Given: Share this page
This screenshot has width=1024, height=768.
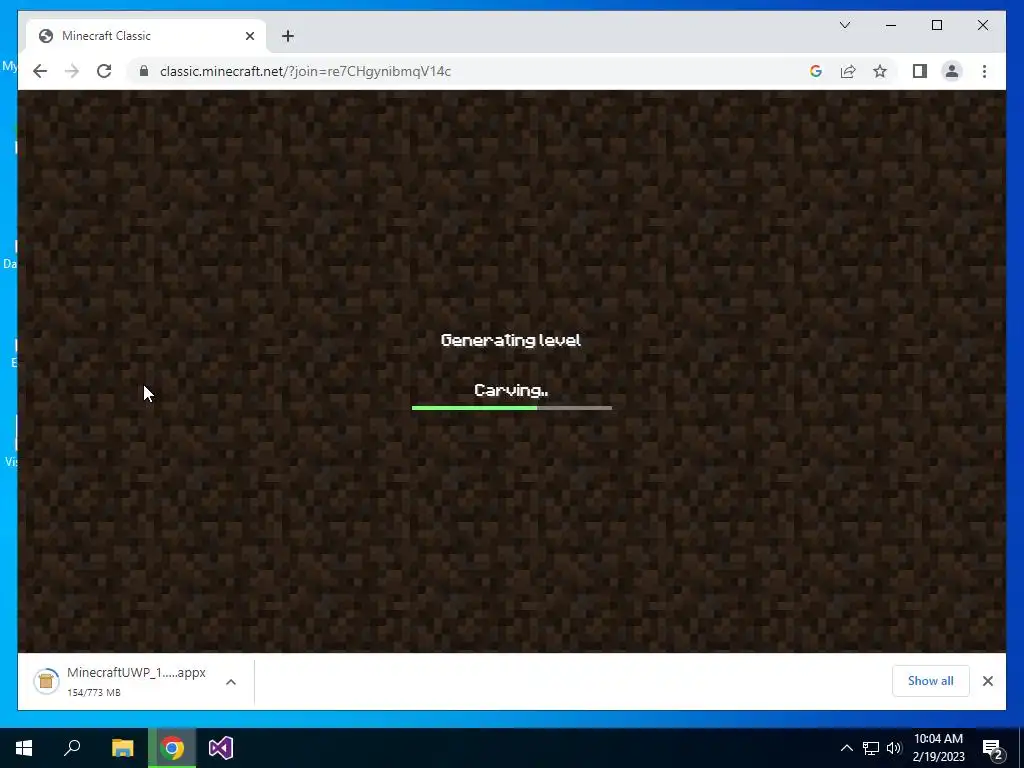Looking at the screenshot, I should (848, 71).
